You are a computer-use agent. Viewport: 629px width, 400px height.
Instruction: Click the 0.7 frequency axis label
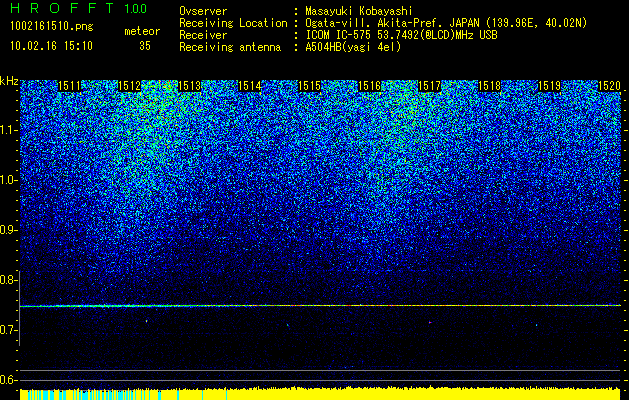point(8,330)
